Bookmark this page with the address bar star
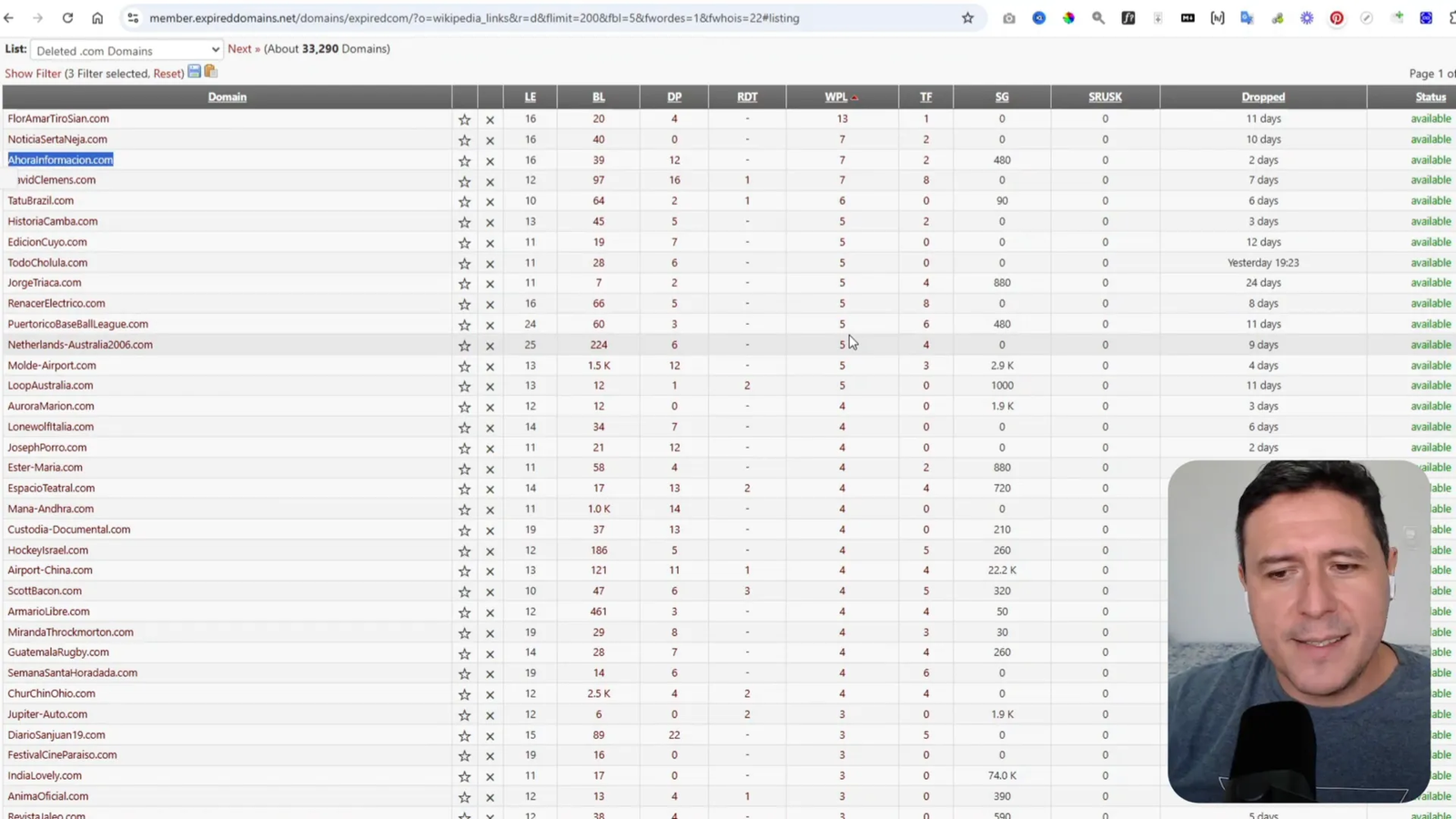Image resolution: width=1456 pixels, height=819 pixels. tap(967, 18)
